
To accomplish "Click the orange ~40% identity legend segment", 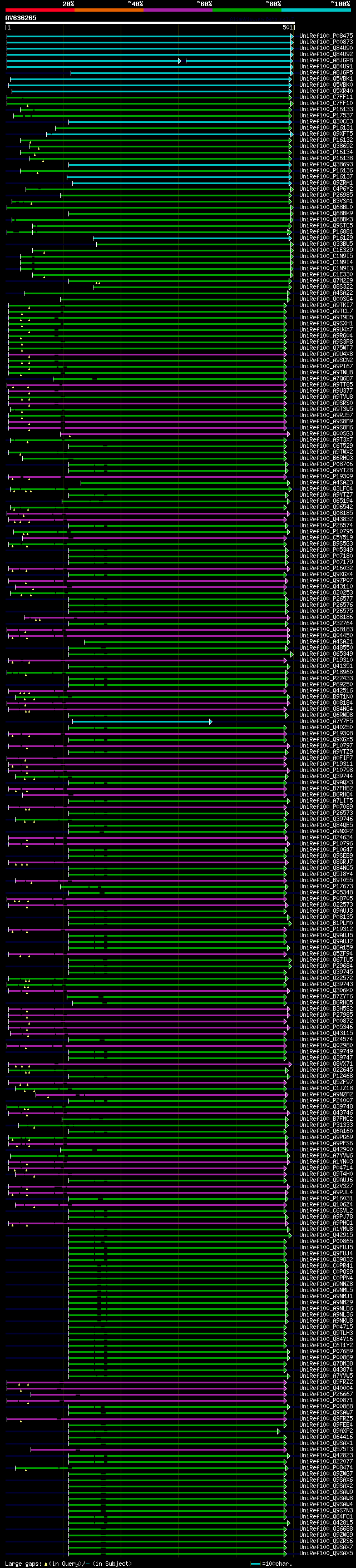I will [109, 10].
